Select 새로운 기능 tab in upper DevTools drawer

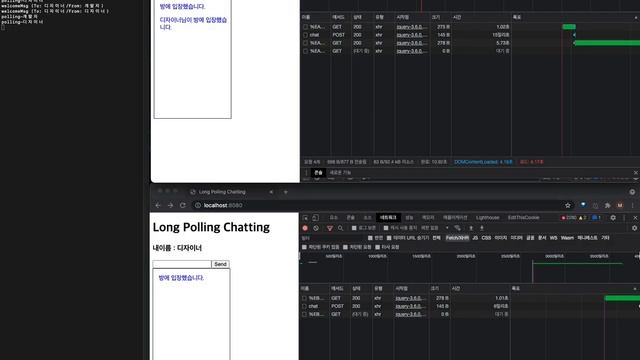click(x=340, y=173)
